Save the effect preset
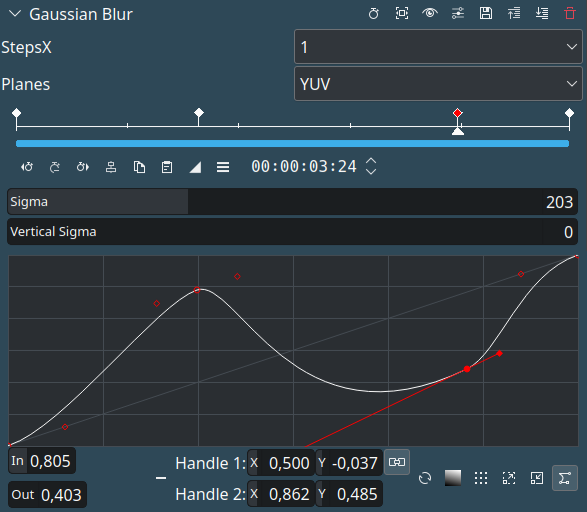The image size is (587, 512). pos(486,13)
